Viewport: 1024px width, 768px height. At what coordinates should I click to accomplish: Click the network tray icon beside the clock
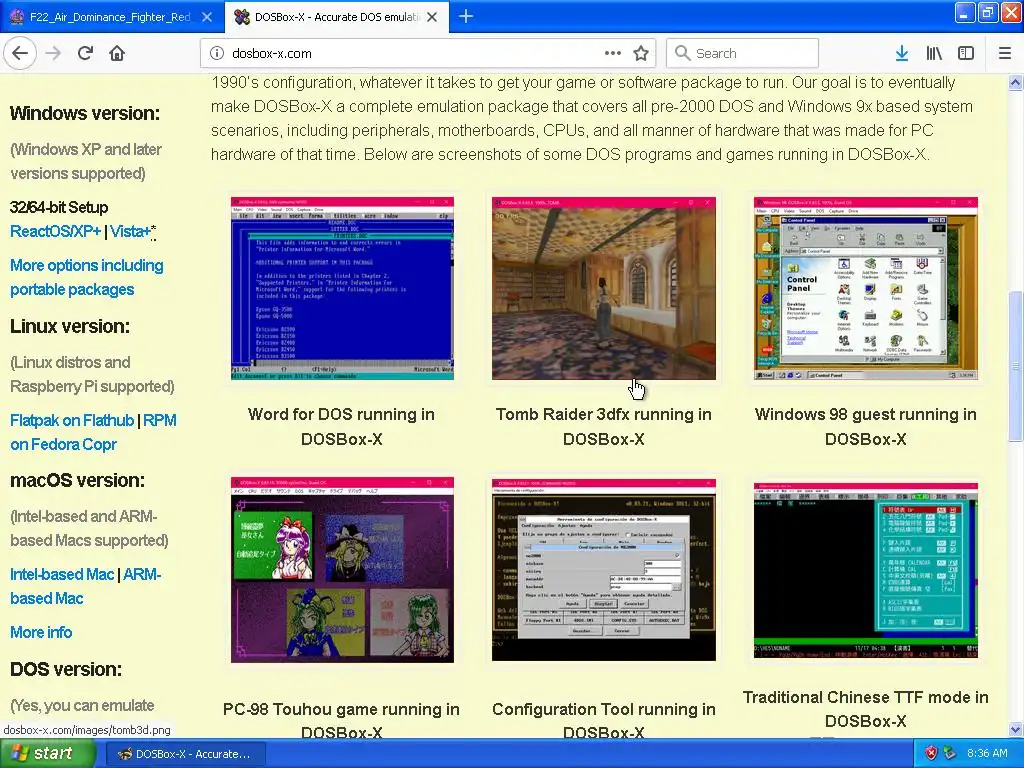pyautogui.click(x=950, y=754)
